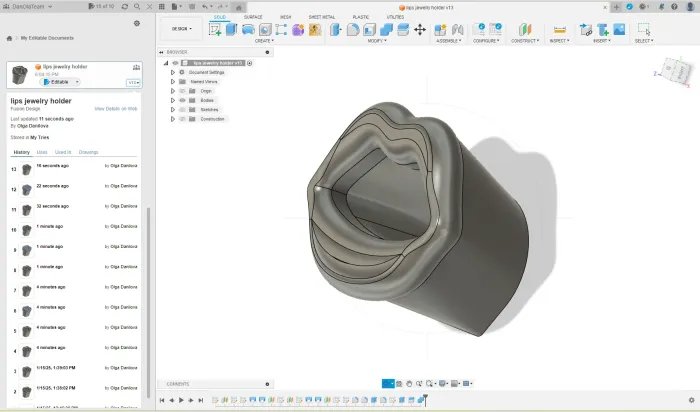Open the DESIGN workspace dropdown
This screenshot has height=412, width=700.
click(182, 29)
